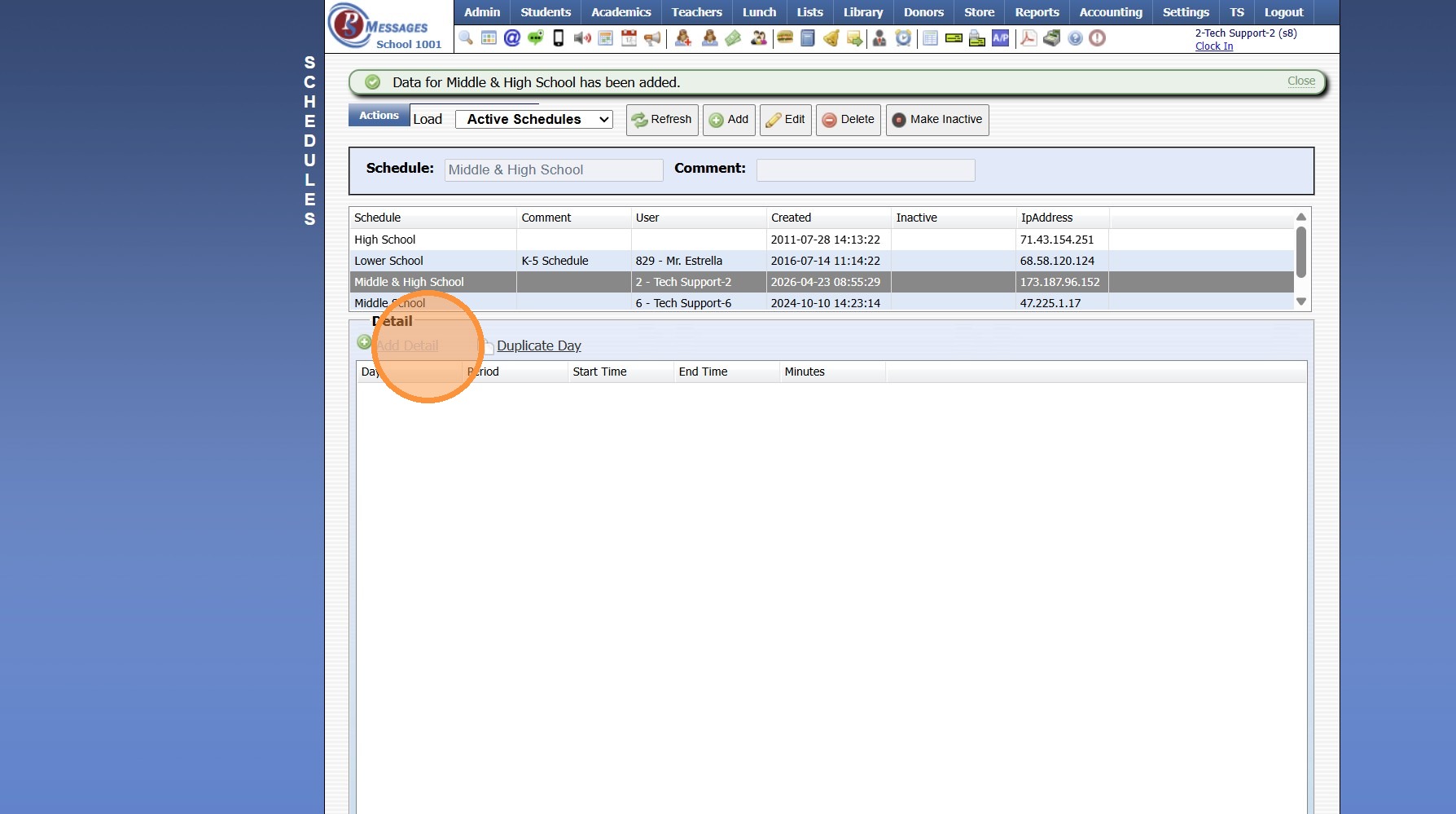Image resolution: width=1456 pixels, height=814 pixels.
Task: Open the Students menu
Action: point(546,12)
